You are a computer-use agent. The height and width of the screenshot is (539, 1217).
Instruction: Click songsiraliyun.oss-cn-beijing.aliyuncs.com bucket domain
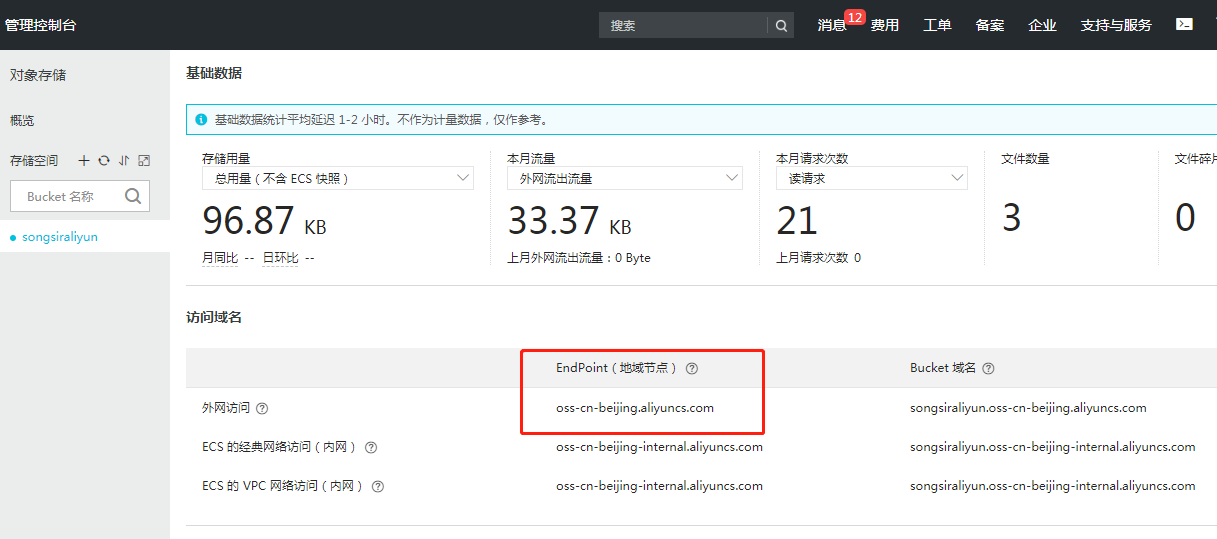pyautogui.click(x=1028, y=408)
